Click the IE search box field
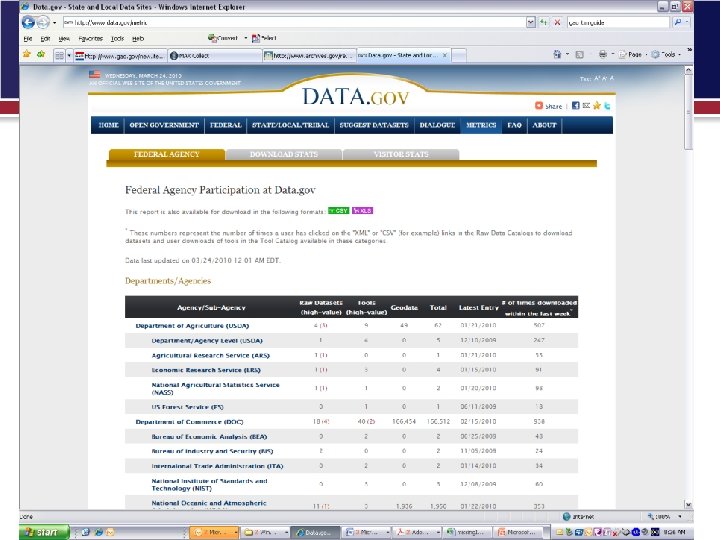 618,22
